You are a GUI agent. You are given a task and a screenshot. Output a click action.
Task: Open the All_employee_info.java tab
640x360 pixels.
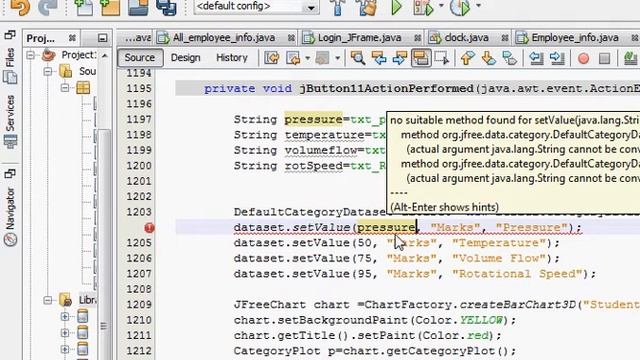(224, 38)
